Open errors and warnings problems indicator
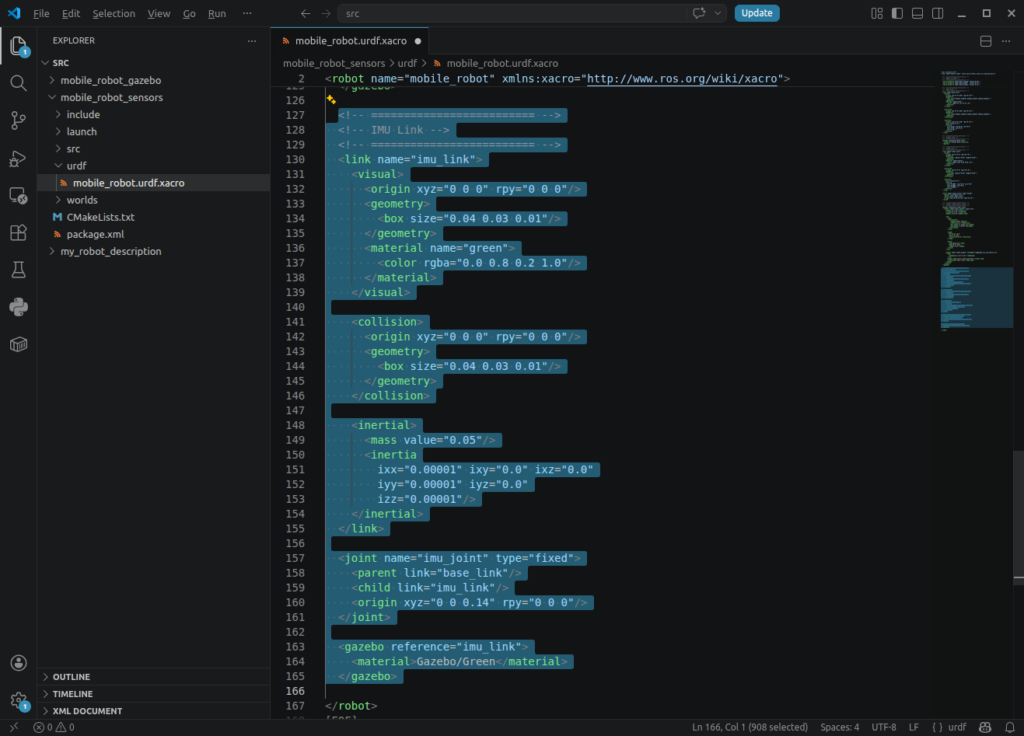Viewport: 1024px width, 736px height. [54, 727]
